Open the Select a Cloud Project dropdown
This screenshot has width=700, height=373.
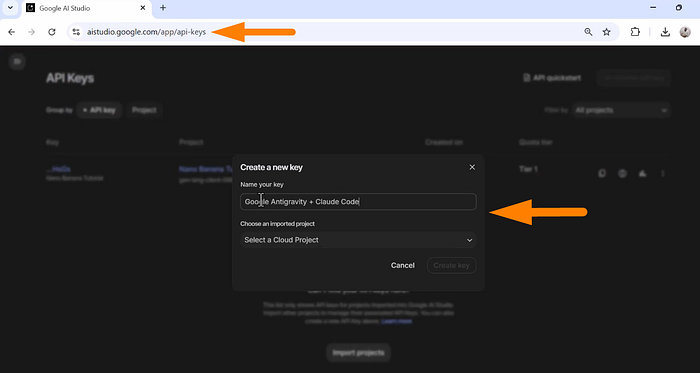(x=358, y=240)
